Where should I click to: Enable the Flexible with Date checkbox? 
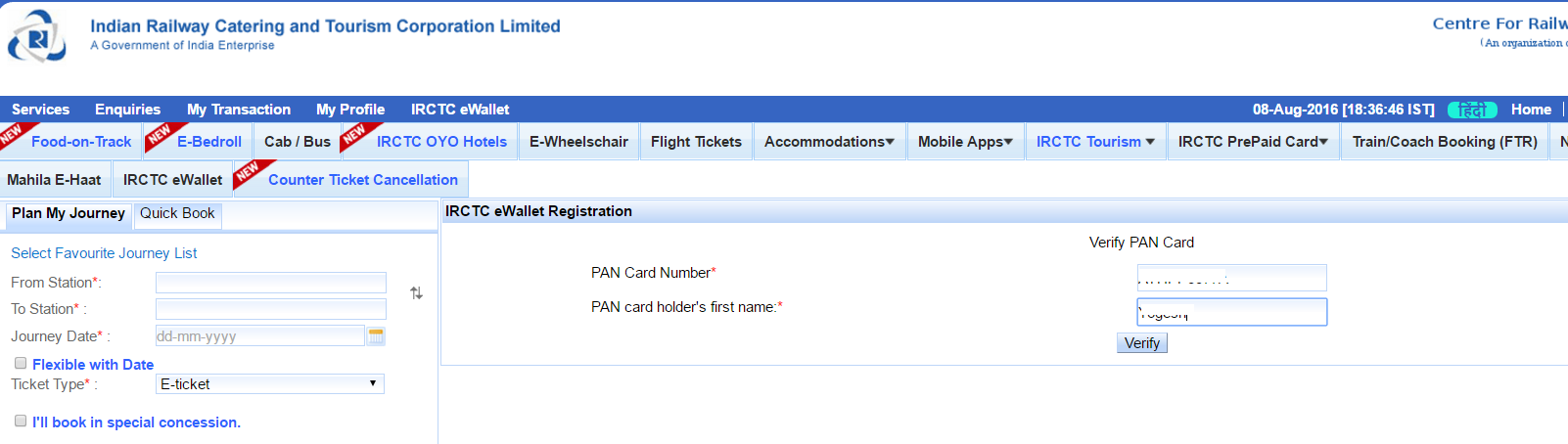click(21, 363)
